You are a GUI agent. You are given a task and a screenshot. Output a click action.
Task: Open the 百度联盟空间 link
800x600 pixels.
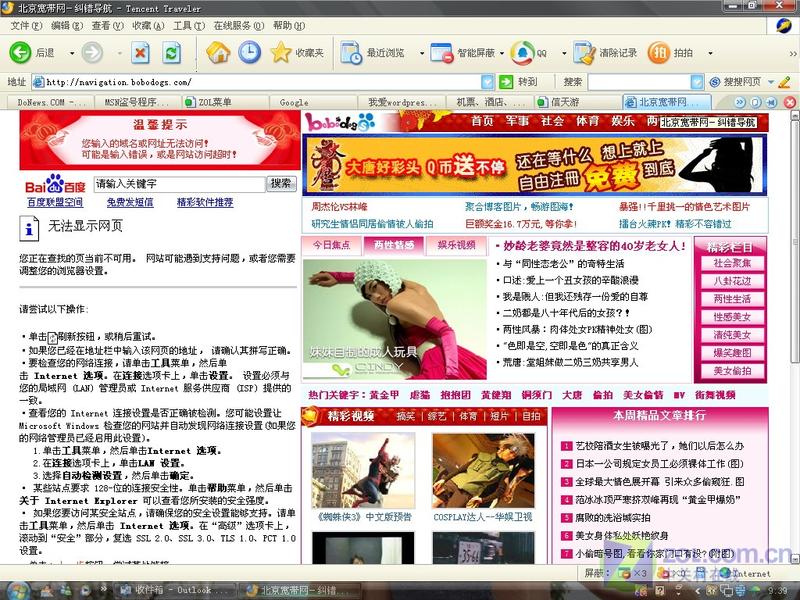[x=55, y=202]
